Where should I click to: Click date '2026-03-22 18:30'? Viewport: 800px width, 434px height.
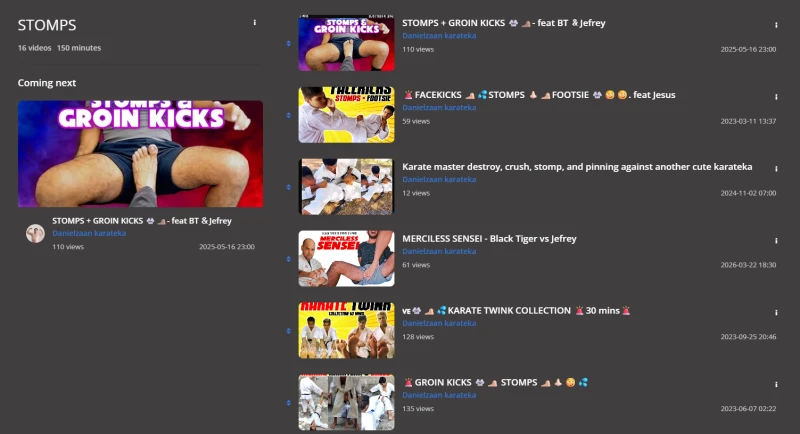[748, 265]
